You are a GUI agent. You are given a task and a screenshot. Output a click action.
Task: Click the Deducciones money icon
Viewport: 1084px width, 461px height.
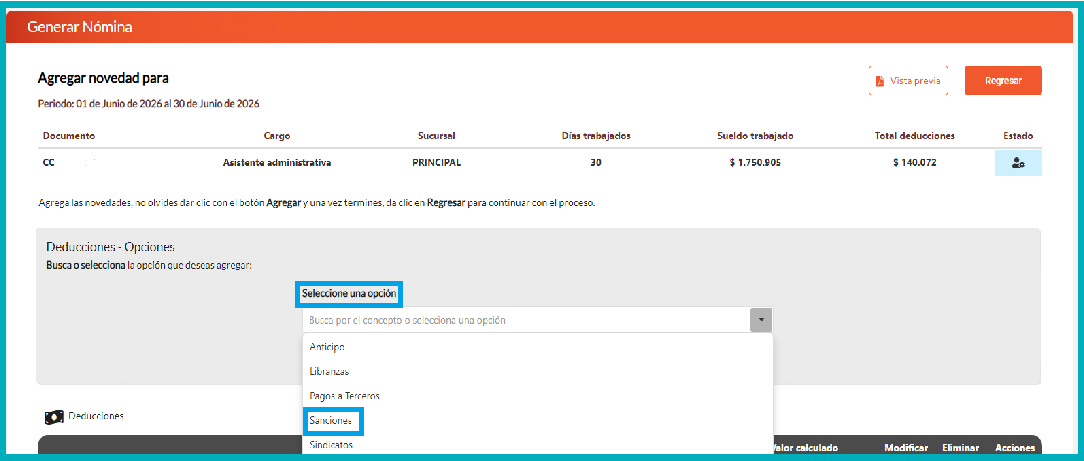(x=54, y=417)
